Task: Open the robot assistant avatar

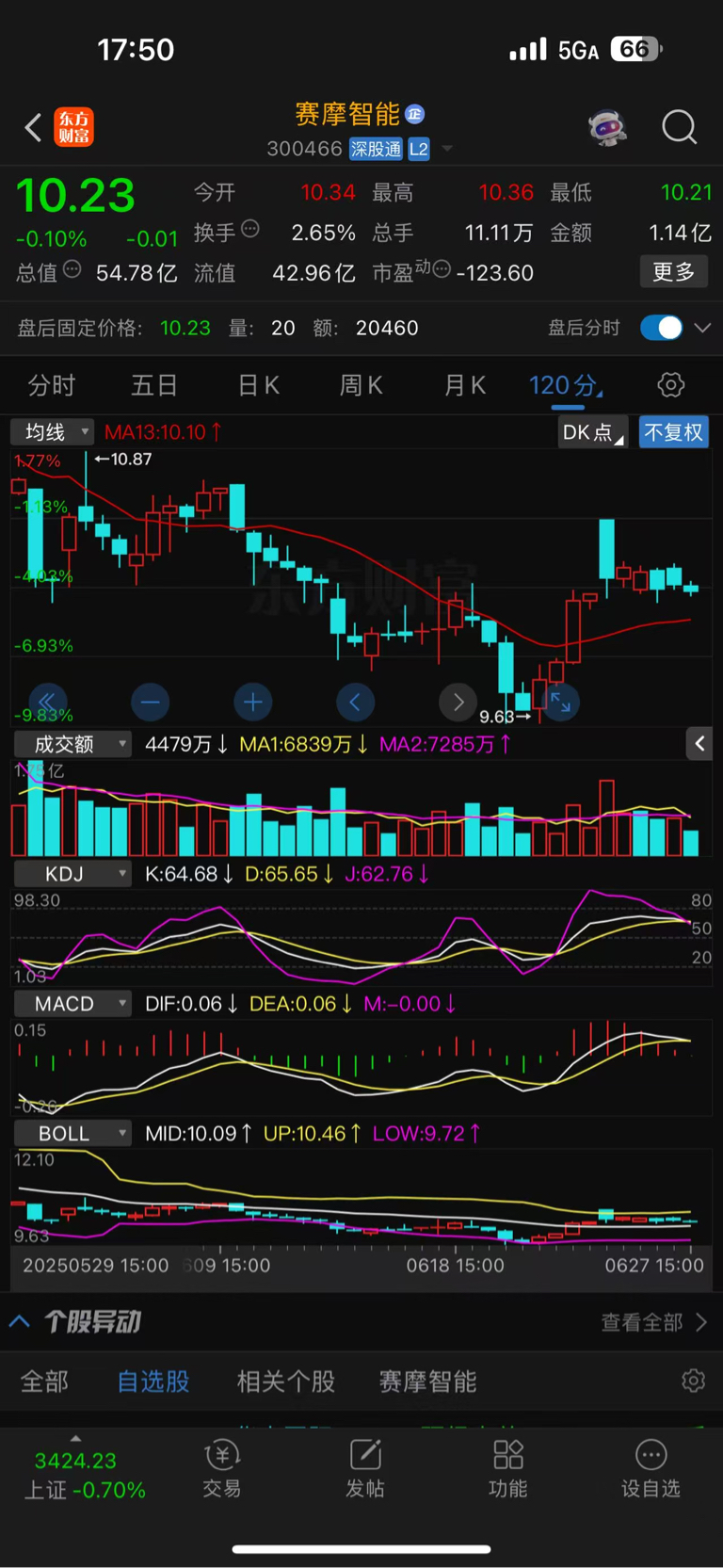Action: [607, 127]
